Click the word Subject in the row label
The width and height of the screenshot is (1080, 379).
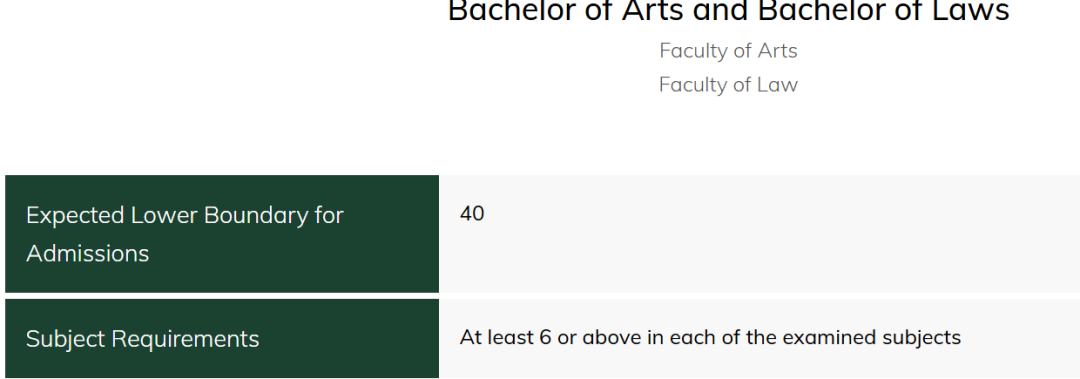pos(65,339)
